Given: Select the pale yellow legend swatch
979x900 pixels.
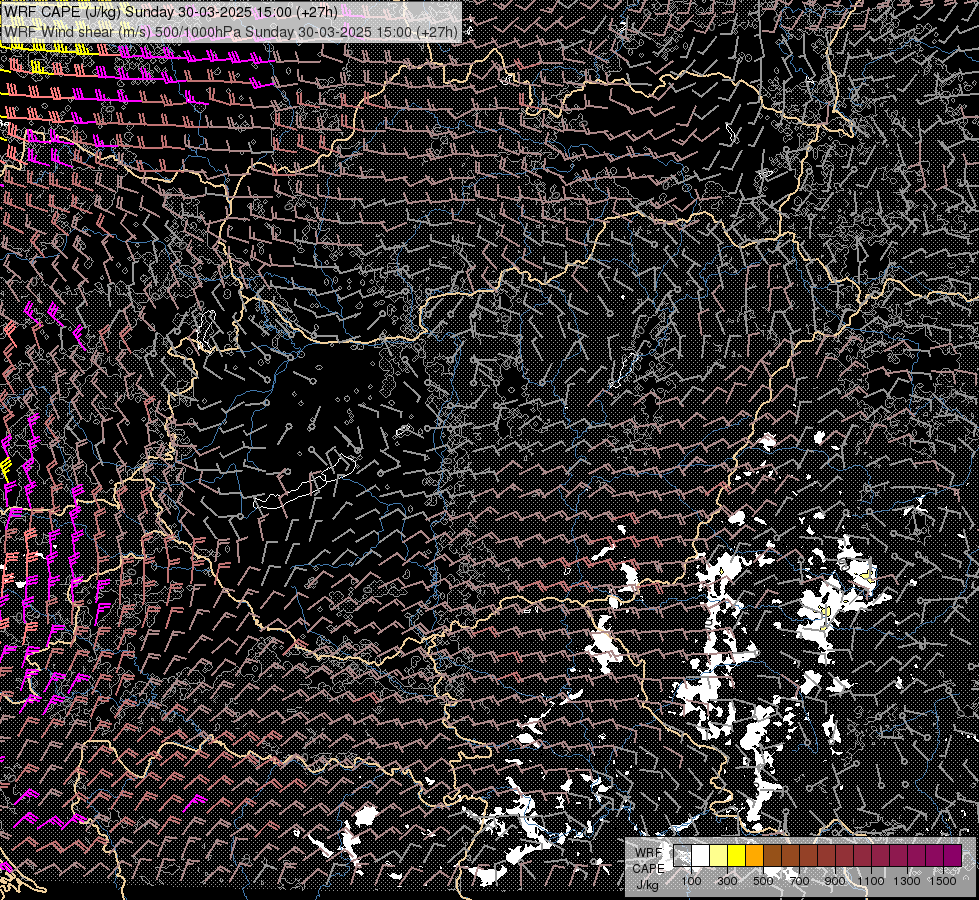Looking at the screenshot, I should (719, 855).
